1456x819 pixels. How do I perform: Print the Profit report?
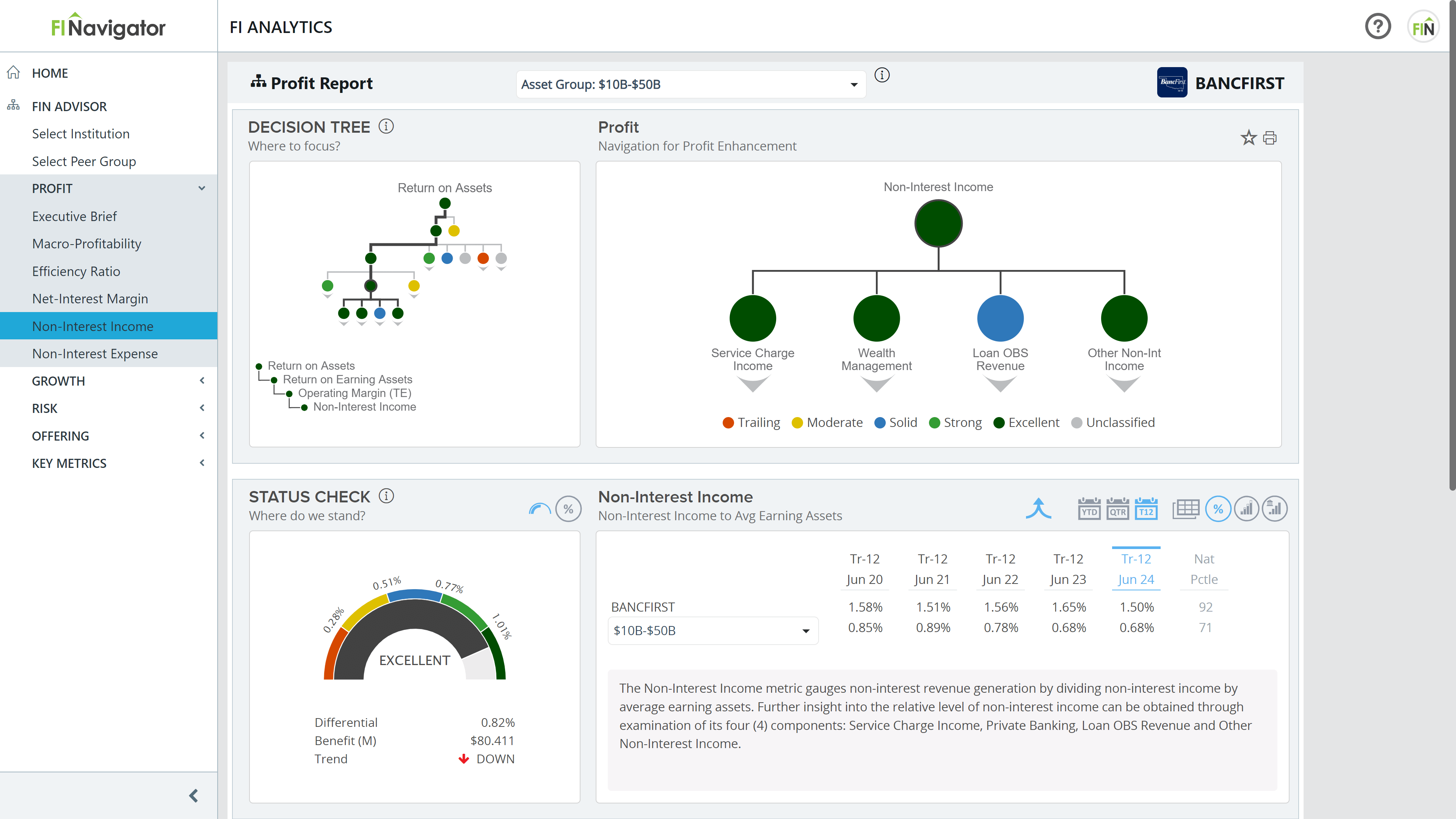[x=1269, y=138]
